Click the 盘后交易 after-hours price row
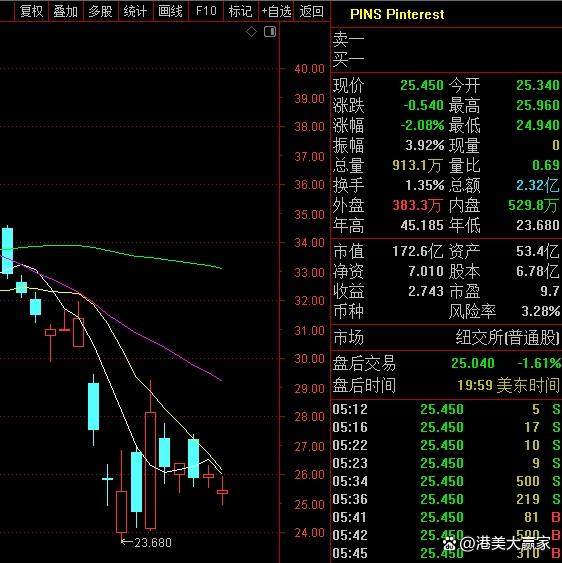The height and width of the screenshot is (563, 562). [446, 363]
